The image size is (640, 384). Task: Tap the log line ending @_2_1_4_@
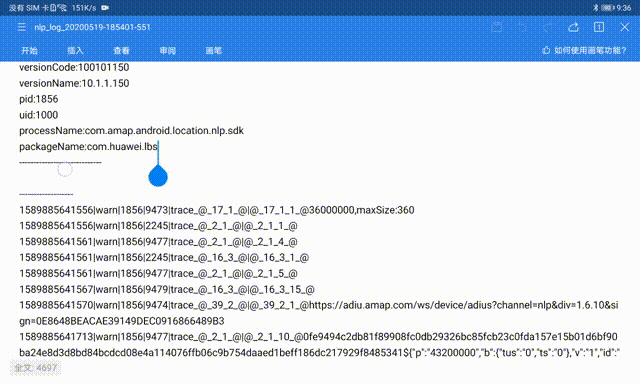pyautogui.click(x=158, y=242)
